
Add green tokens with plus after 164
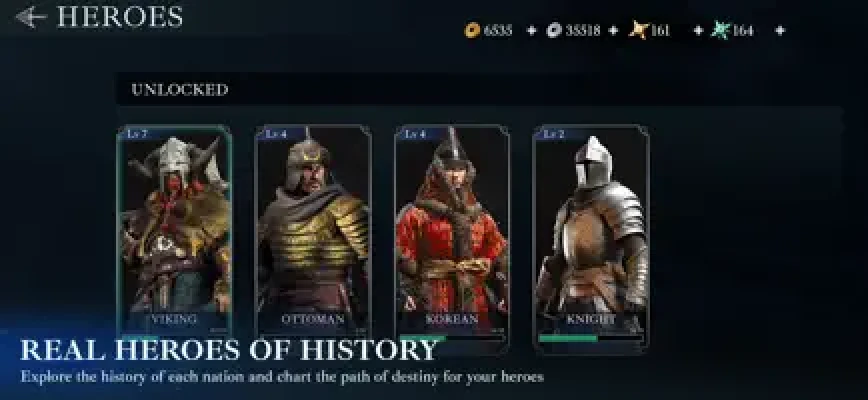[779, 31]
